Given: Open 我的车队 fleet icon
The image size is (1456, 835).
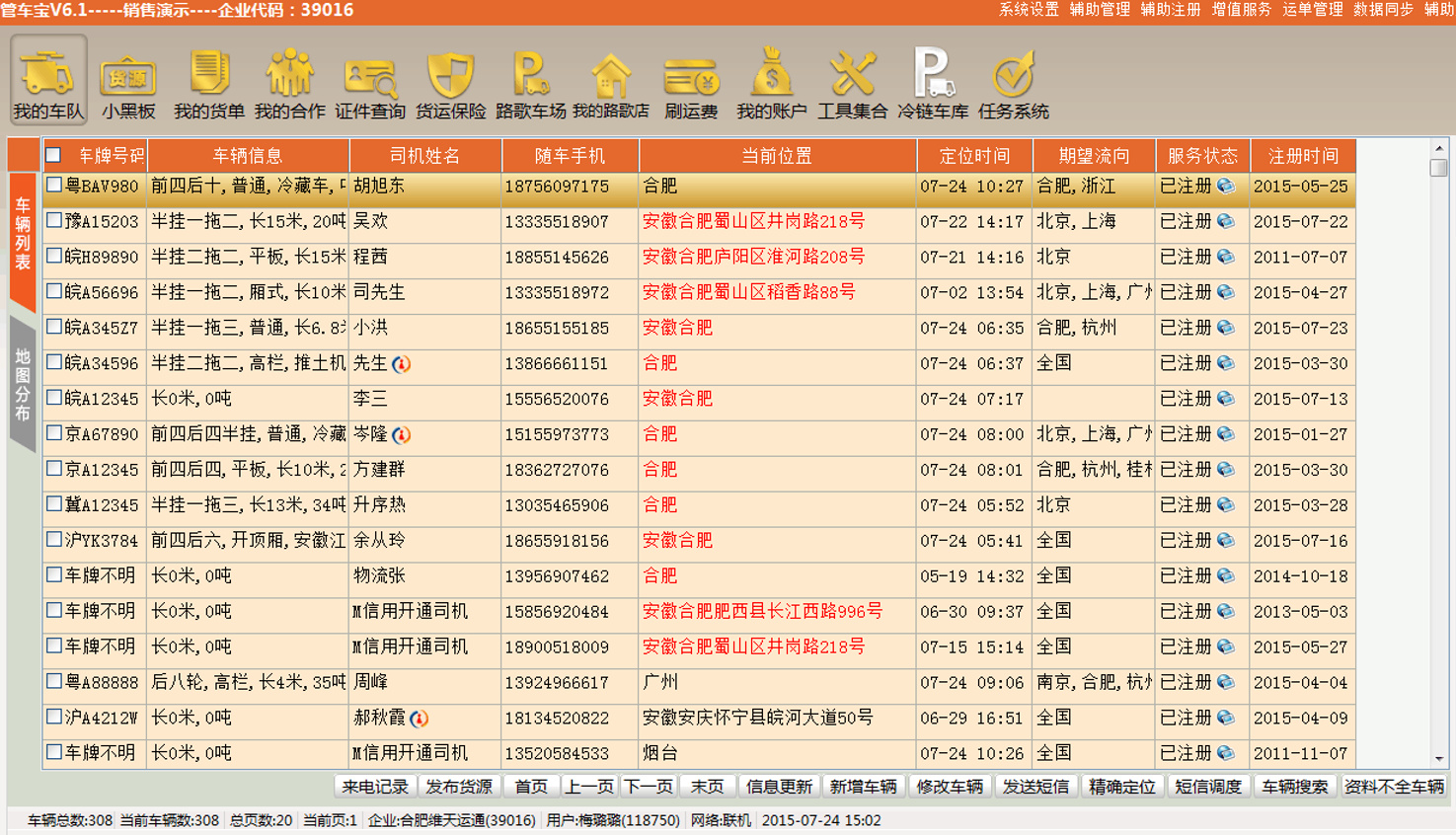Looking at the screenshot, I should 48,80.
